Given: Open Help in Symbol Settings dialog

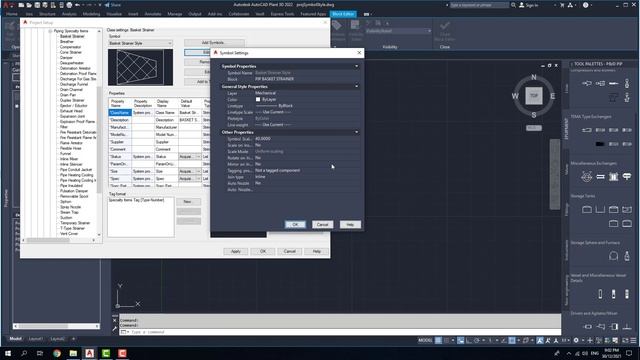Looking at the screenshot, I should 350,224.
